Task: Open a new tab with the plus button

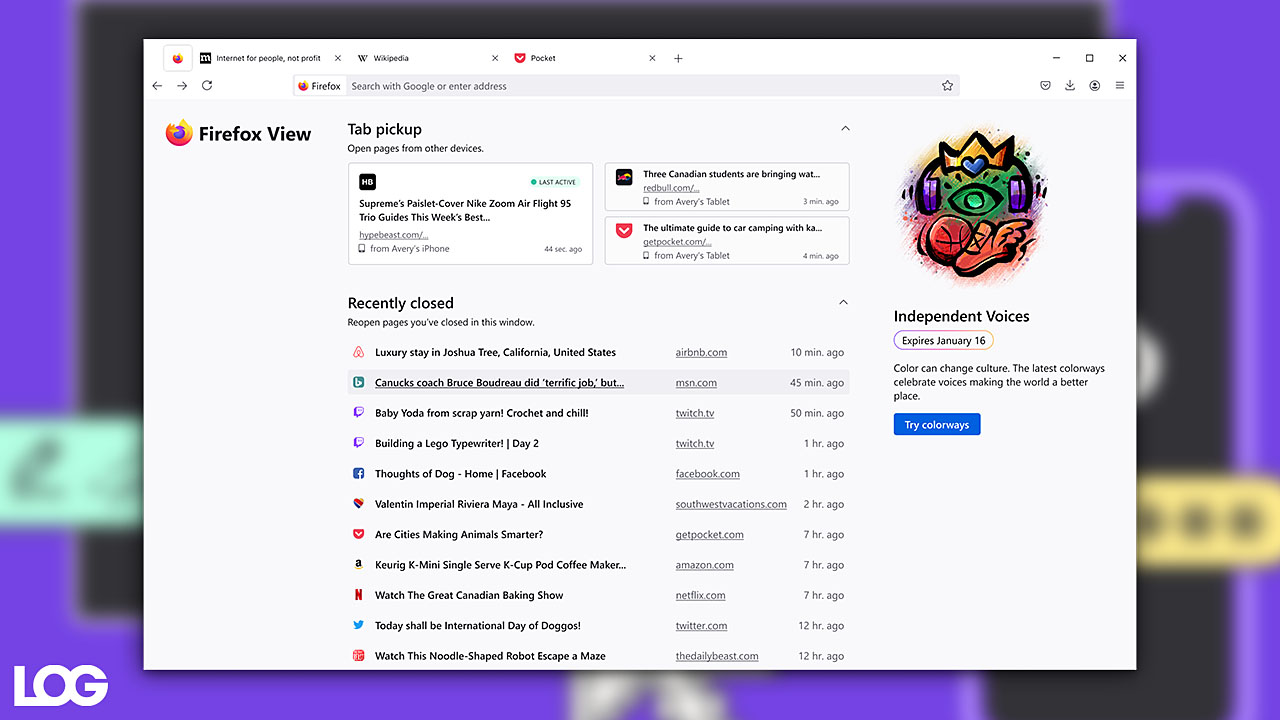Action: click(678, 58)
